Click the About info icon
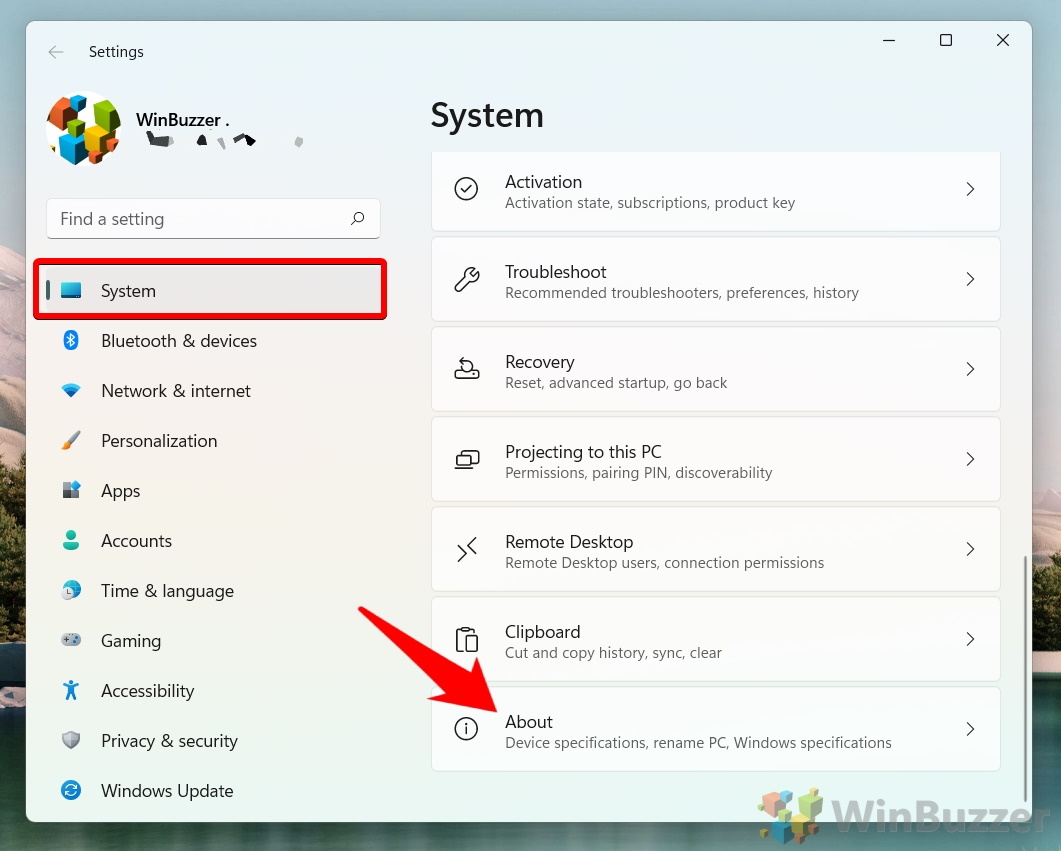This screenshot has width=1061, height=851. click(466, 729)
